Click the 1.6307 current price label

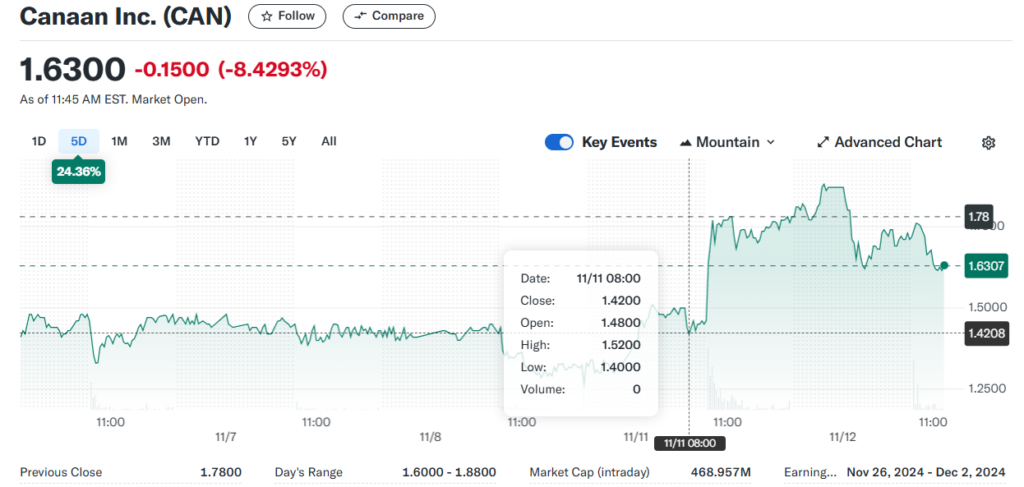(x=986, y=266)
